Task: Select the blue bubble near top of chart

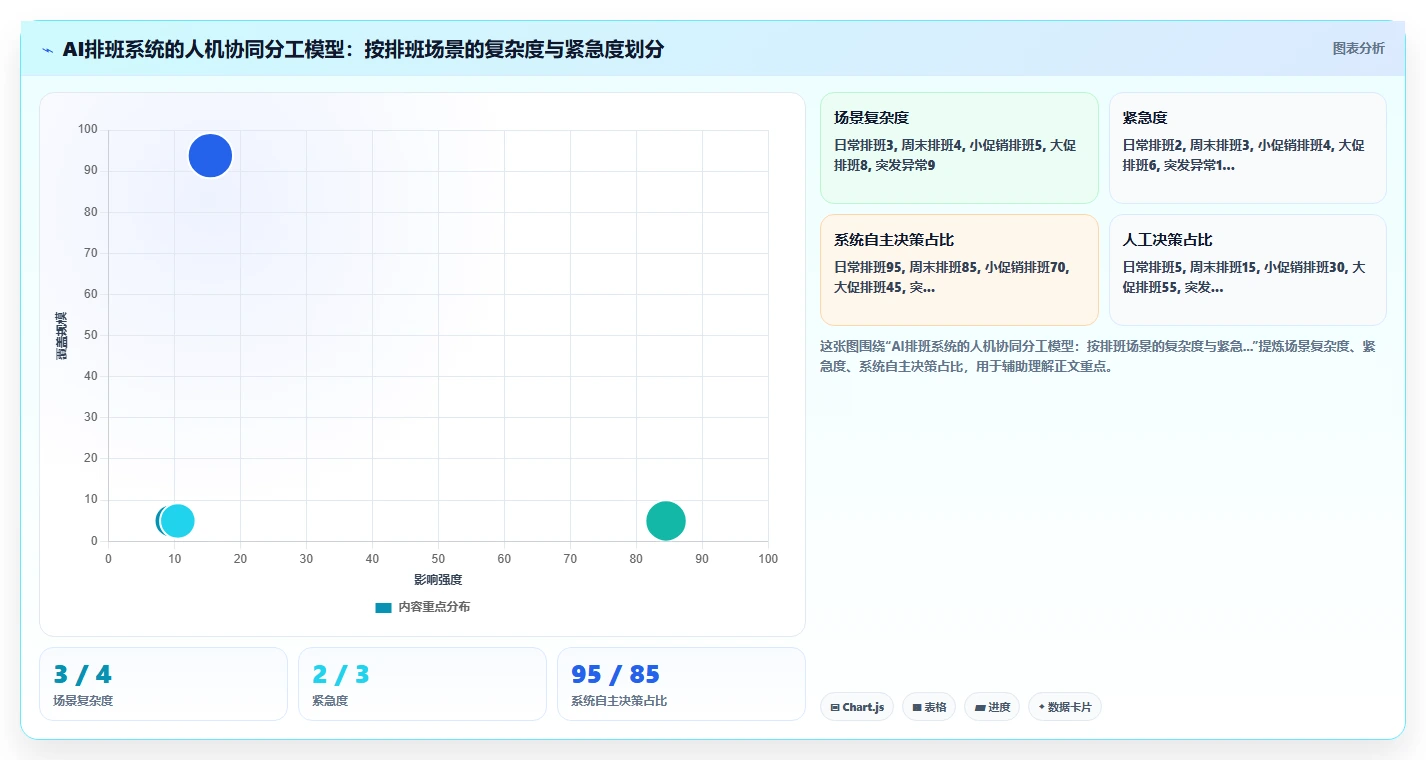Action: point(210,155)
